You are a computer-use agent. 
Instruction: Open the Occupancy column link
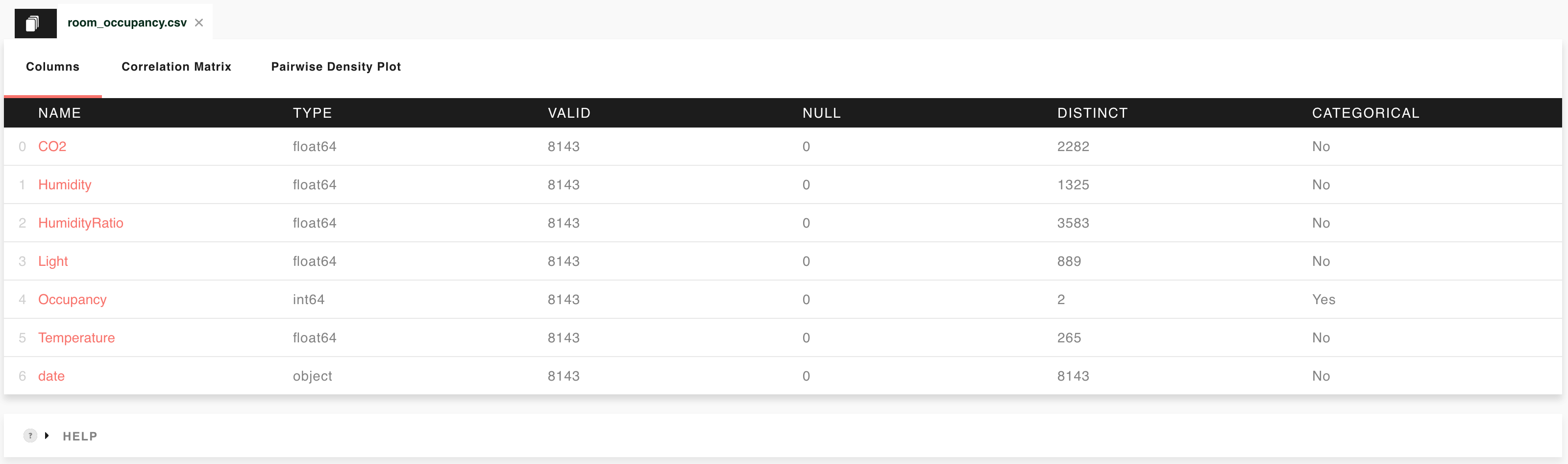(72, 300)
